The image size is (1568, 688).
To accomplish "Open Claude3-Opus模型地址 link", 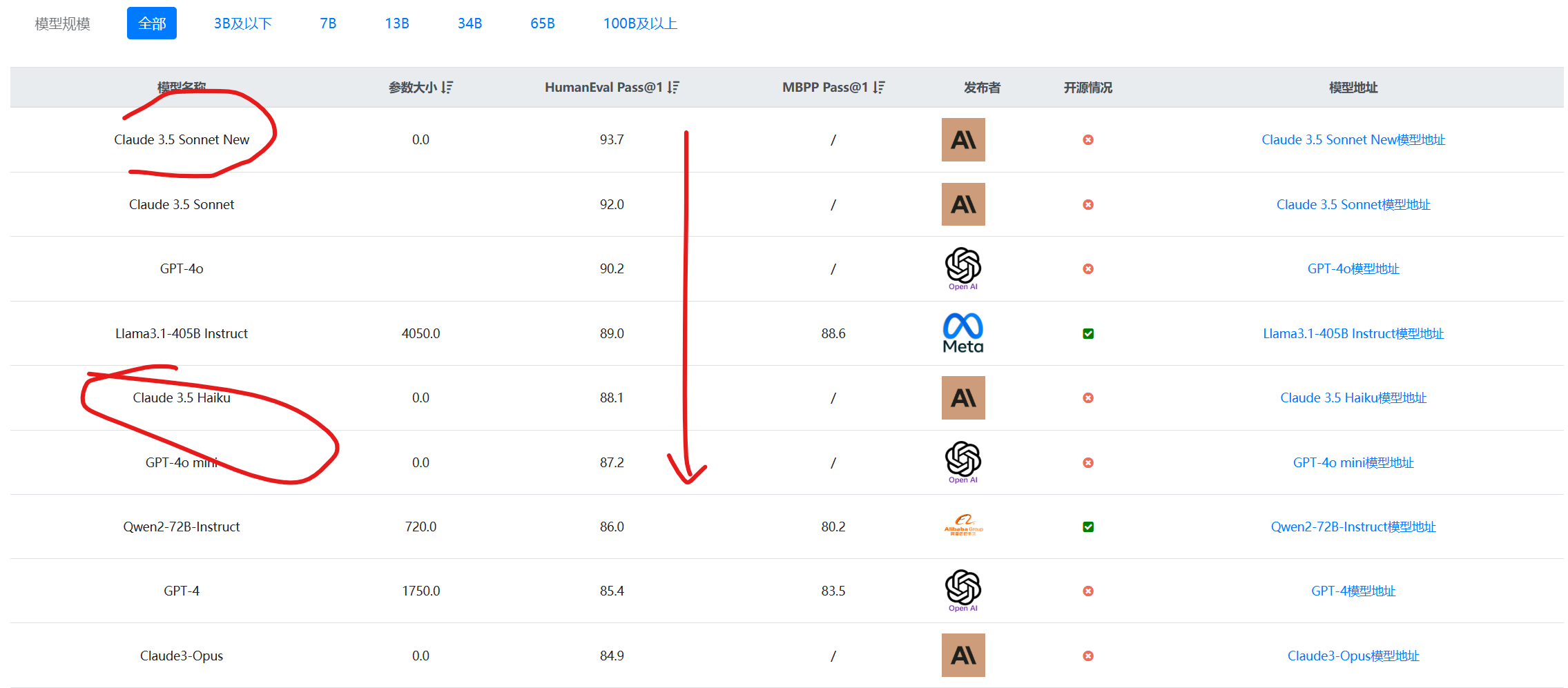I will pos(1353,656).
